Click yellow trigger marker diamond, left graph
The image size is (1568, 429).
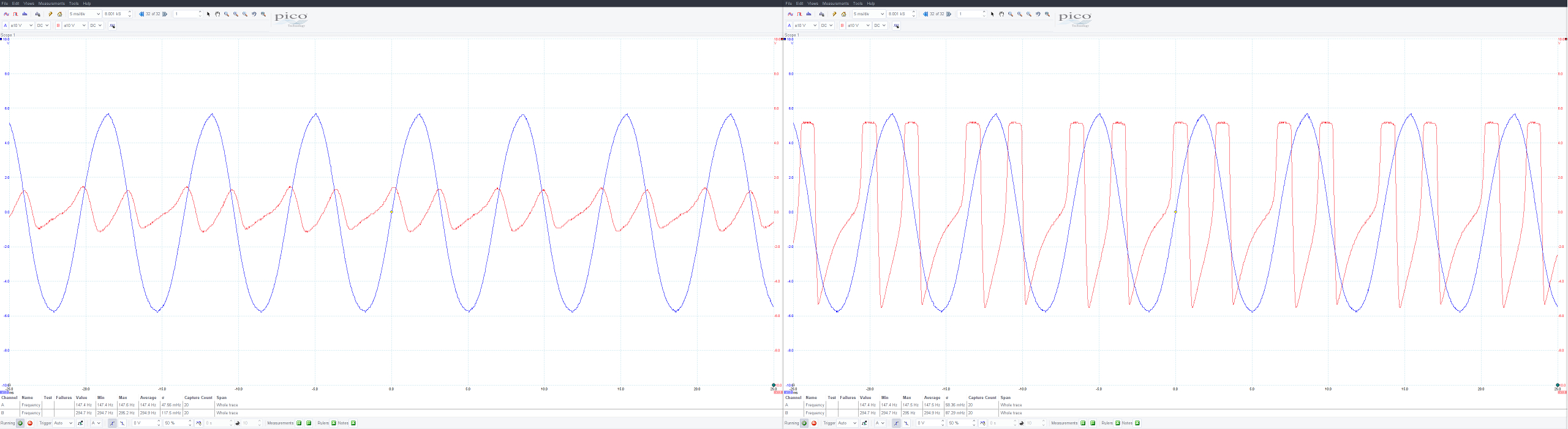(x=391, y=212)
